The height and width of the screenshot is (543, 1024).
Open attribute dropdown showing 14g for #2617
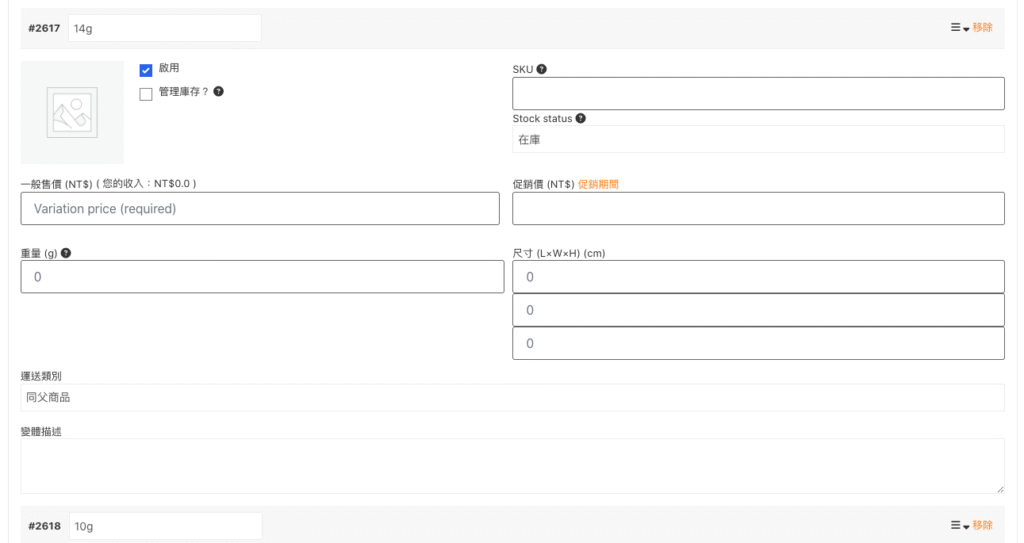click(x=165, y=28)
